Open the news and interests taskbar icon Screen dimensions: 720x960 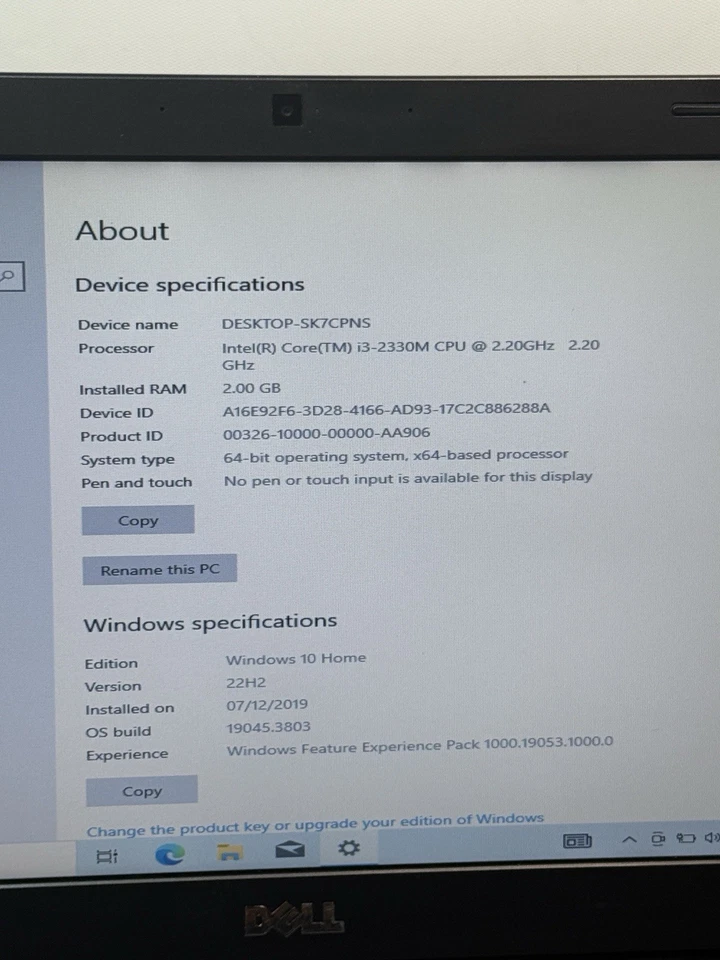577,841
